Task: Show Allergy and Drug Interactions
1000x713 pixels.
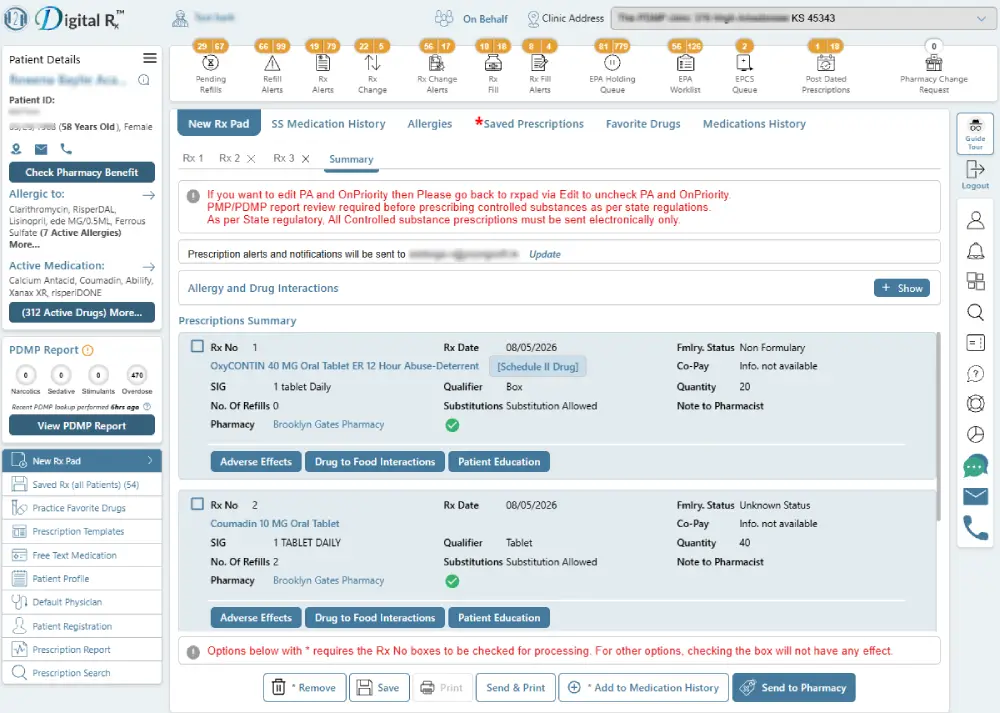Action: pos(902,288)
